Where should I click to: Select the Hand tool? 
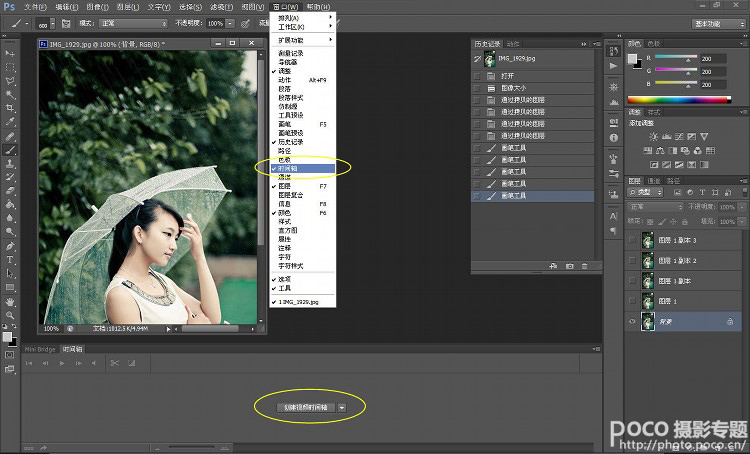click(x=10, y=302)
